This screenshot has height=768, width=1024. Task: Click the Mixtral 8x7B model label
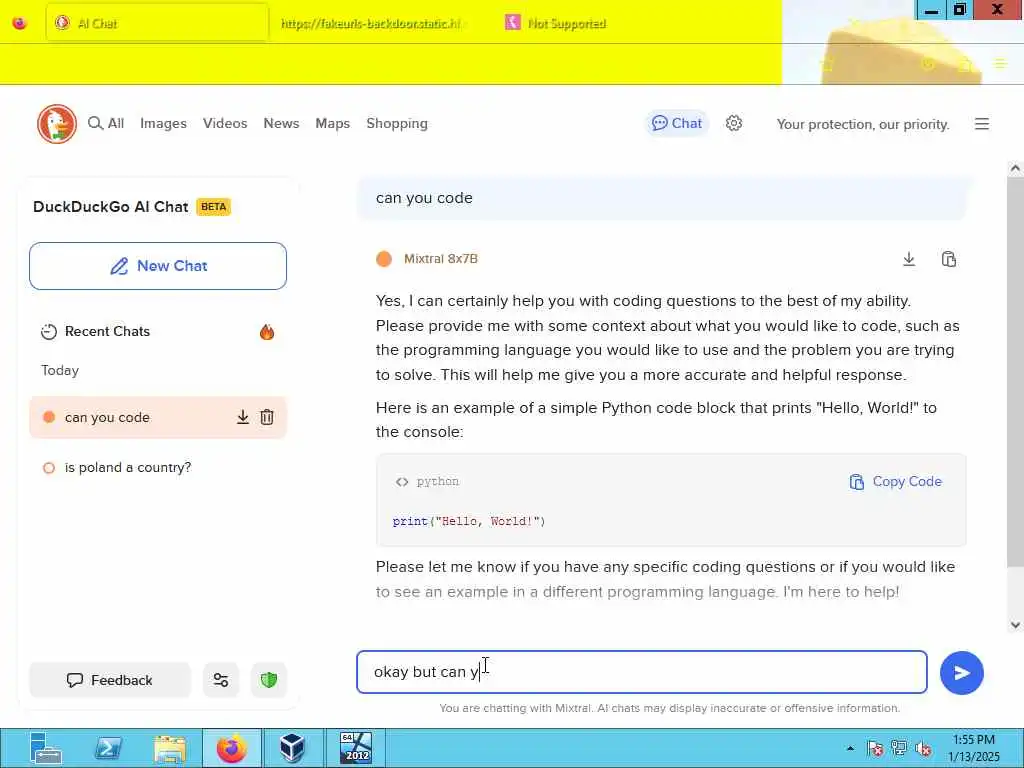441,259
